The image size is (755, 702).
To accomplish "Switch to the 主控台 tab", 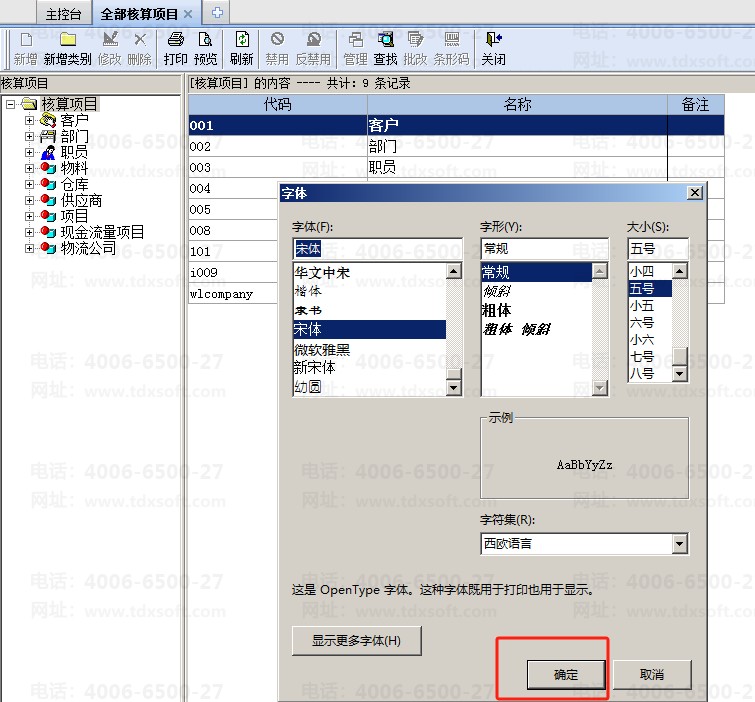I will [x=64, y=14].
